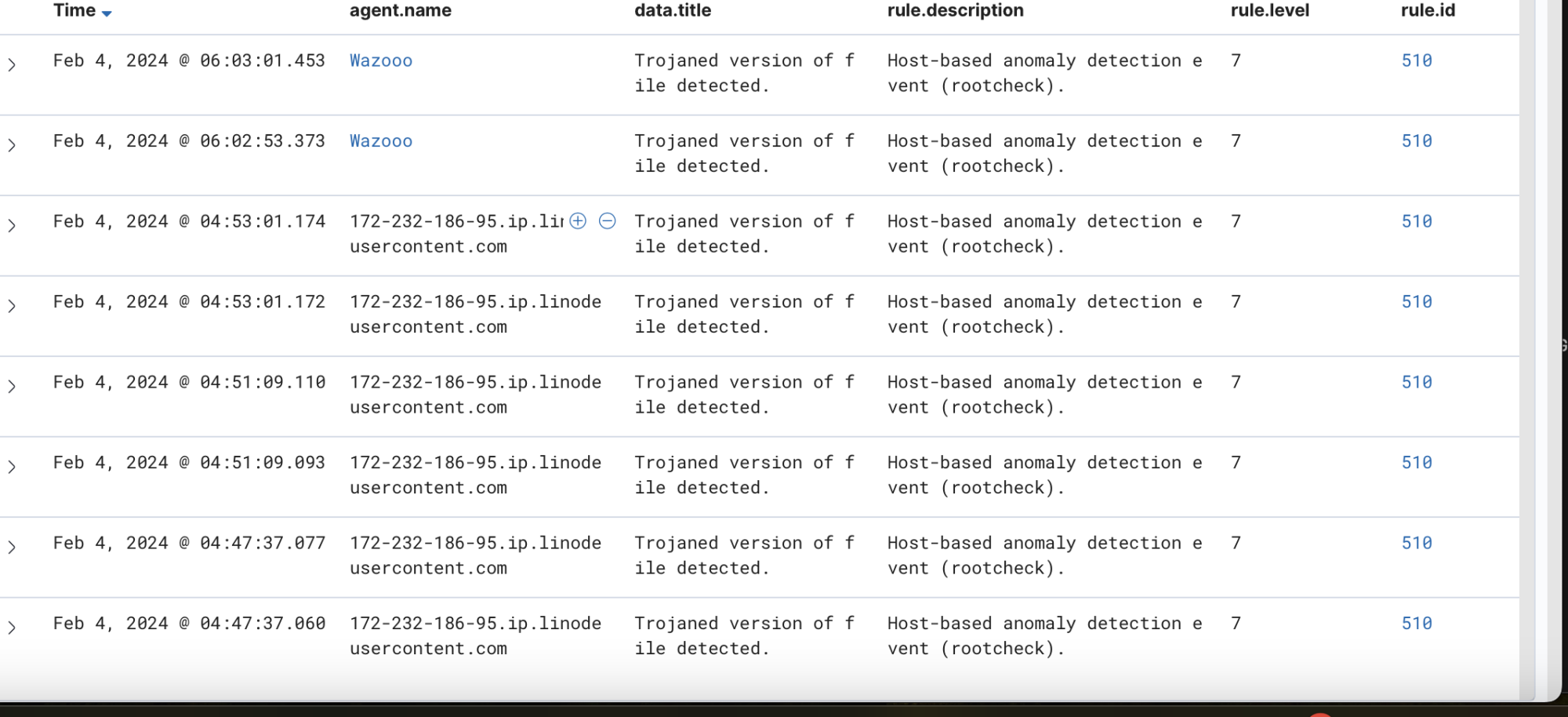
Task: Expand the 04:51:09.093 alert row
Action: point(12,467)
